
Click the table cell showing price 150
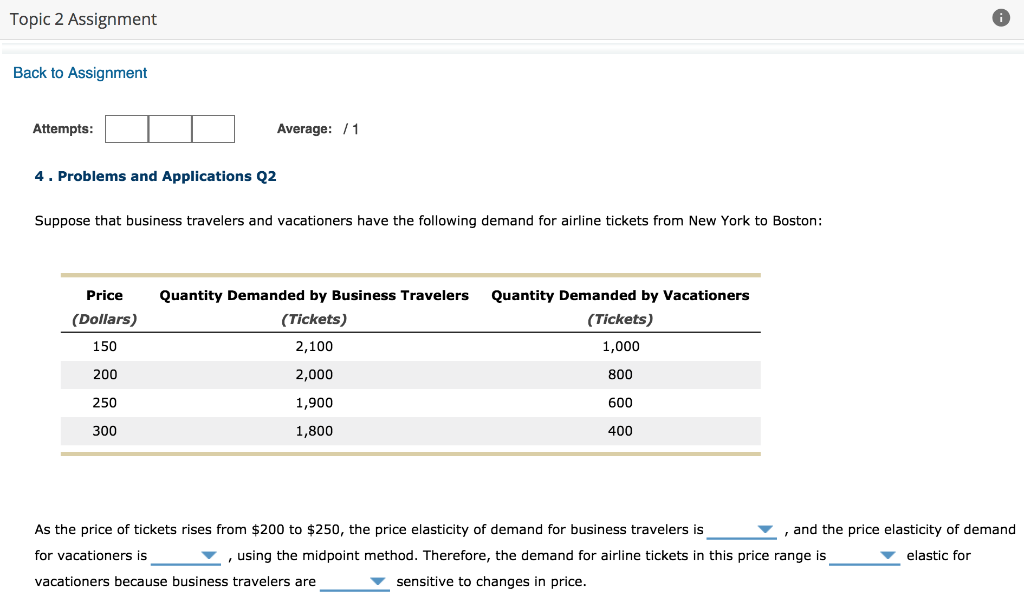[104, 346]
